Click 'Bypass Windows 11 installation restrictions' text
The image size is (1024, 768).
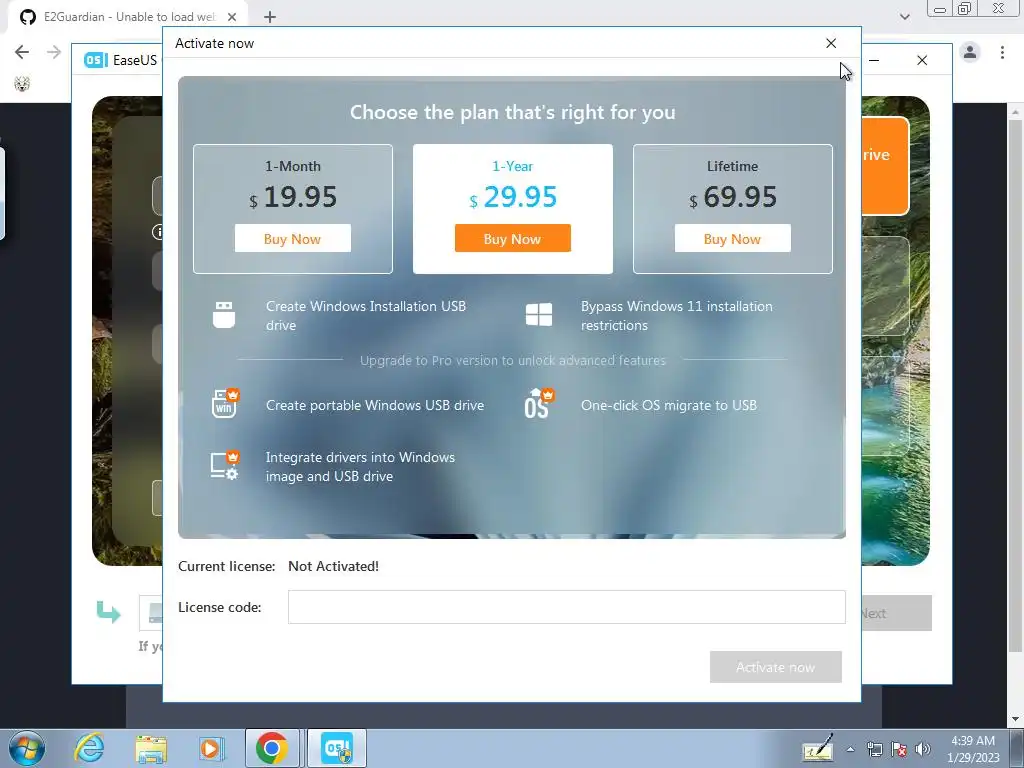677,315
